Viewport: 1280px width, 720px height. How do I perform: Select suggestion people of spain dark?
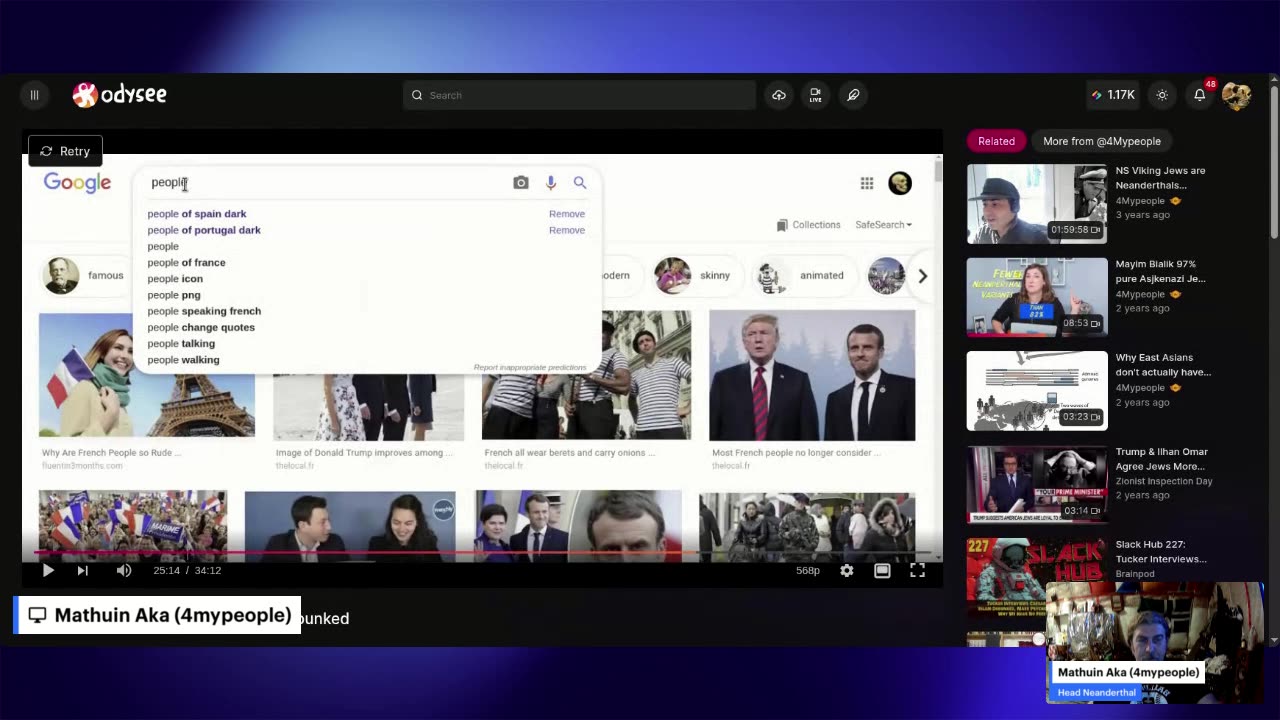pyautogui.click(x=197, y=214)
